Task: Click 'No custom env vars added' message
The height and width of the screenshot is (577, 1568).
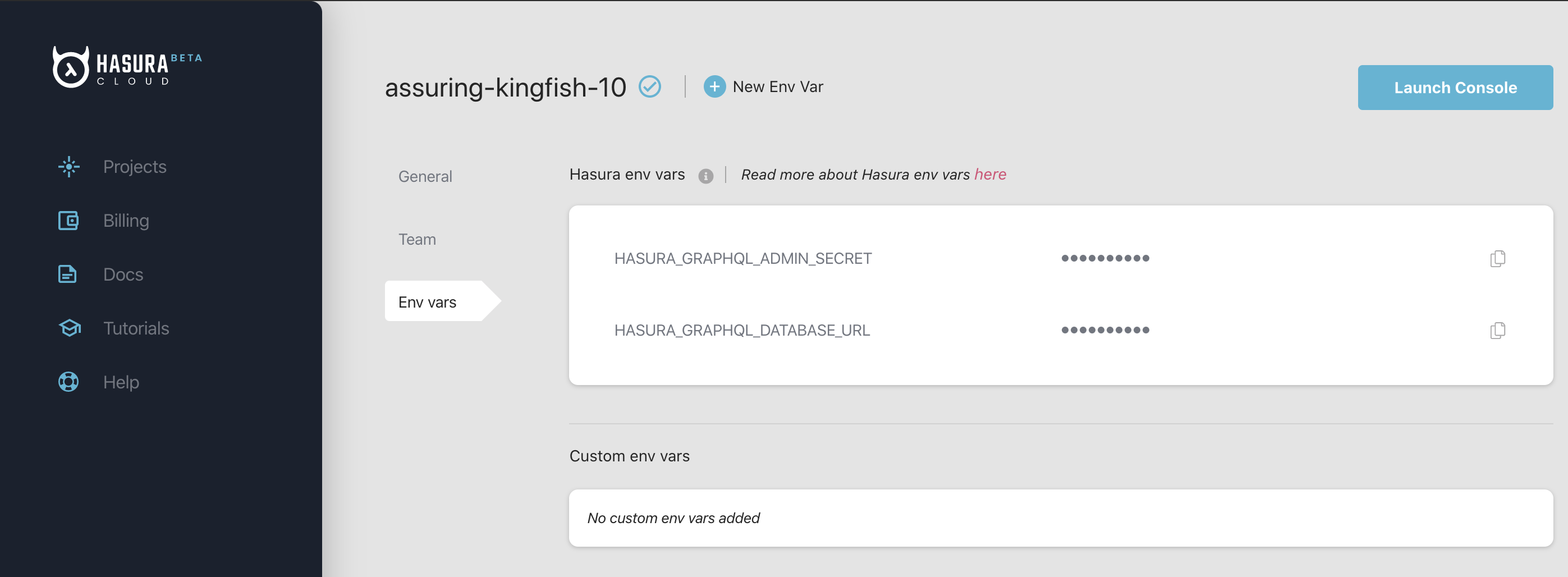Action: tap(673, 518)
